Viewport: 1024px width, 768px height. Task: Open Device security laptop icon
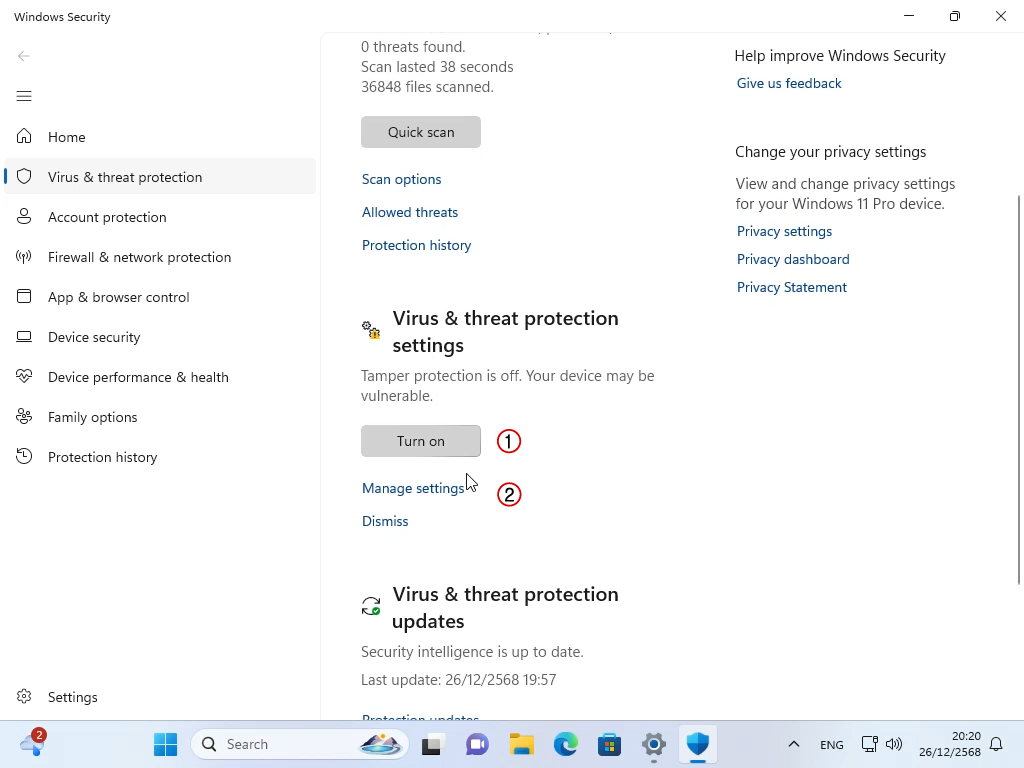coord(24,337)
